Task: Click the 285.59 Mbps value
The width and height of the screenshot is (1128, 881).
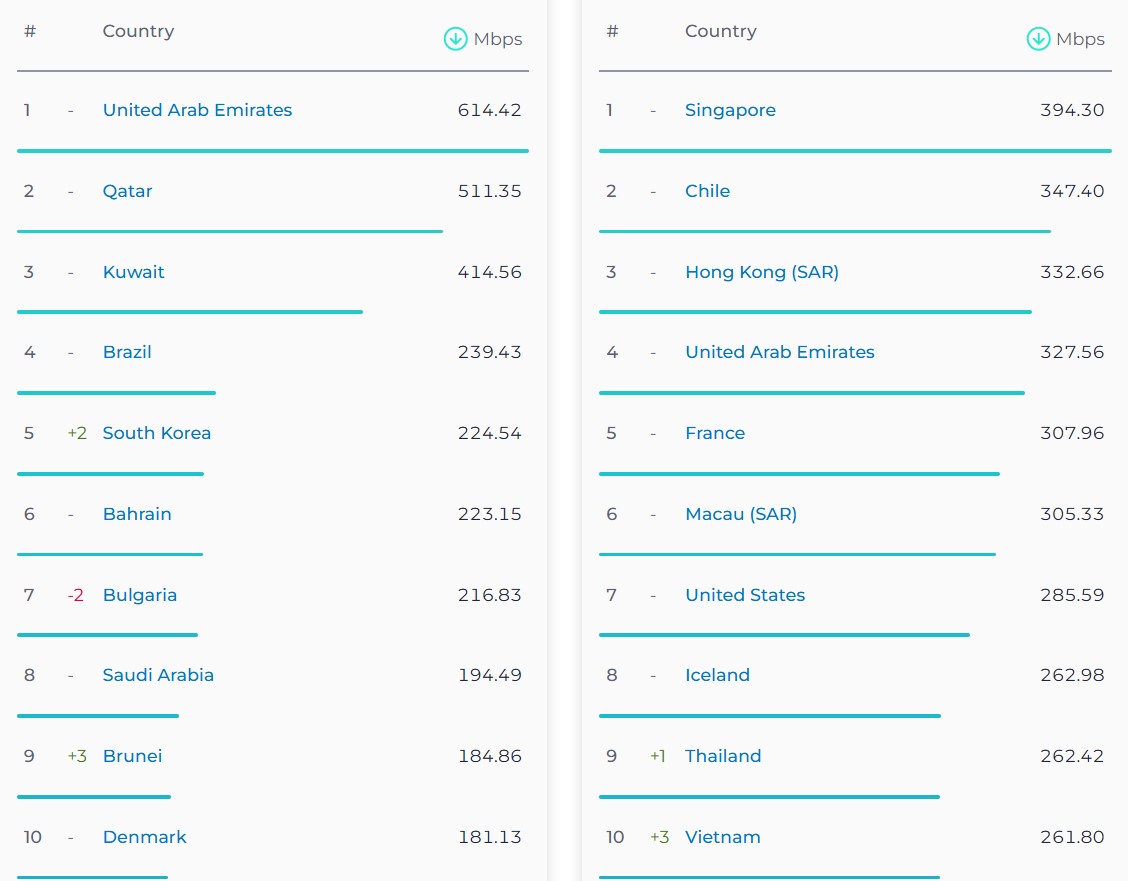Action: coord(1072,595)
